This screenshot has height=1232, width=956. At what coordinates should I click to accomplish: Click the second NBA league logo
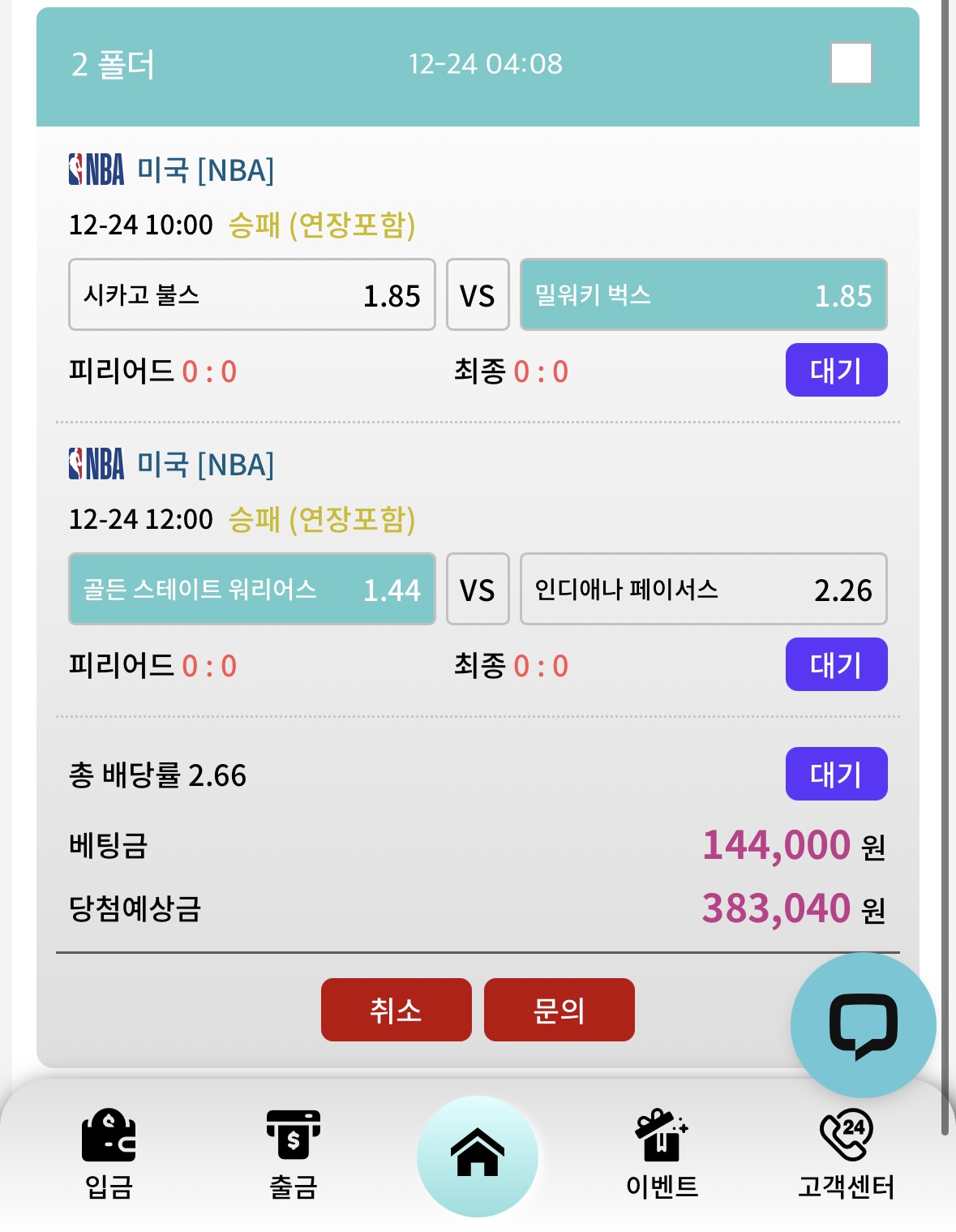(x=96, y=465)
